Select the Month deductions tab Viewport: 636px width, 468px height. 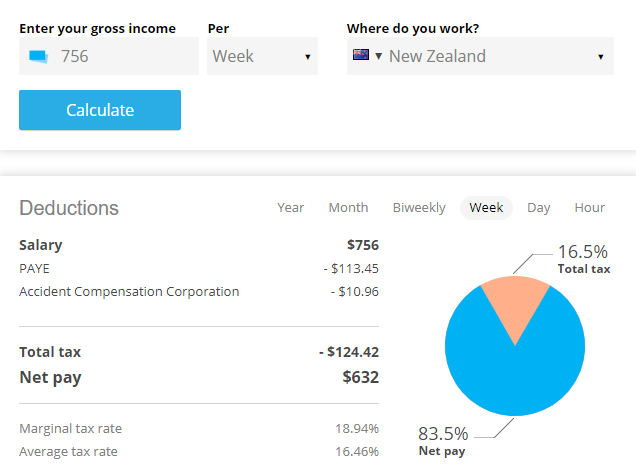[348, 208]
